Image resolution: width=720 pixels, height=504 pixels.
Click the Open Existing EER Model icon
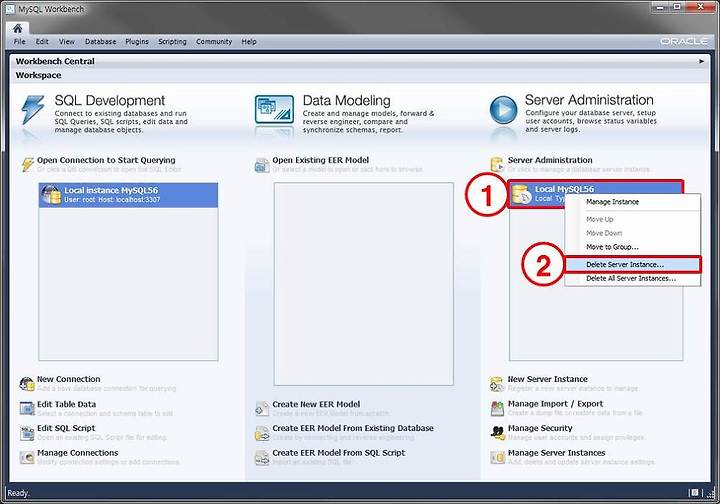click(x=262, y=165)
